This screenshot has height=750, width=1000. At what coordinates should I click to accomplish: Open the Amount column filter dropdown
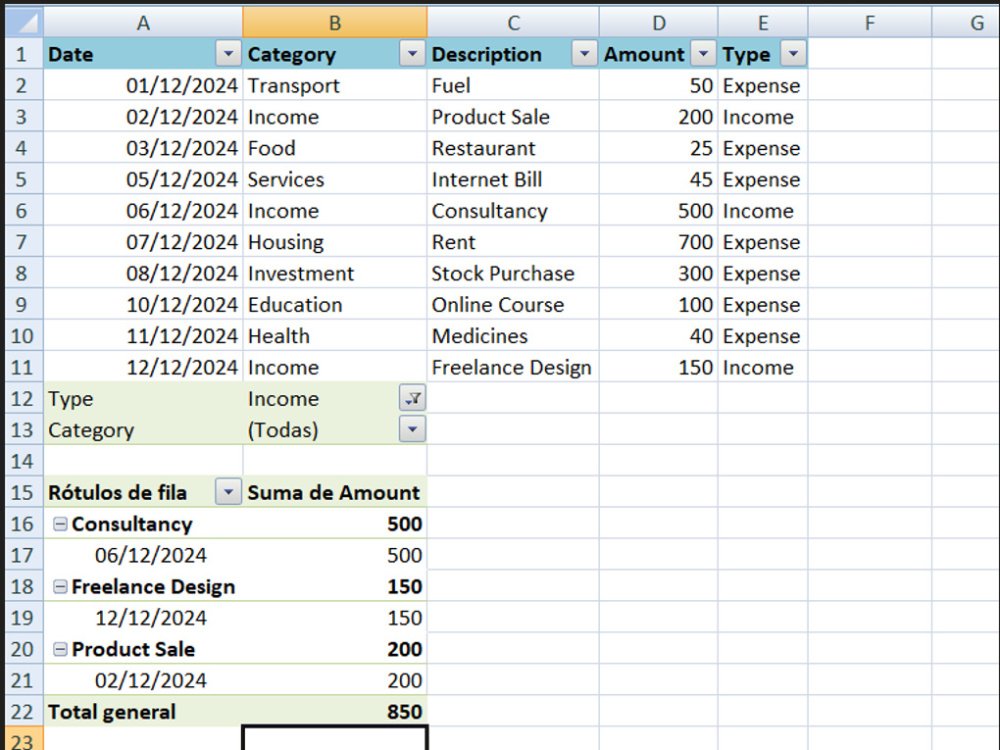pos(703,54)
